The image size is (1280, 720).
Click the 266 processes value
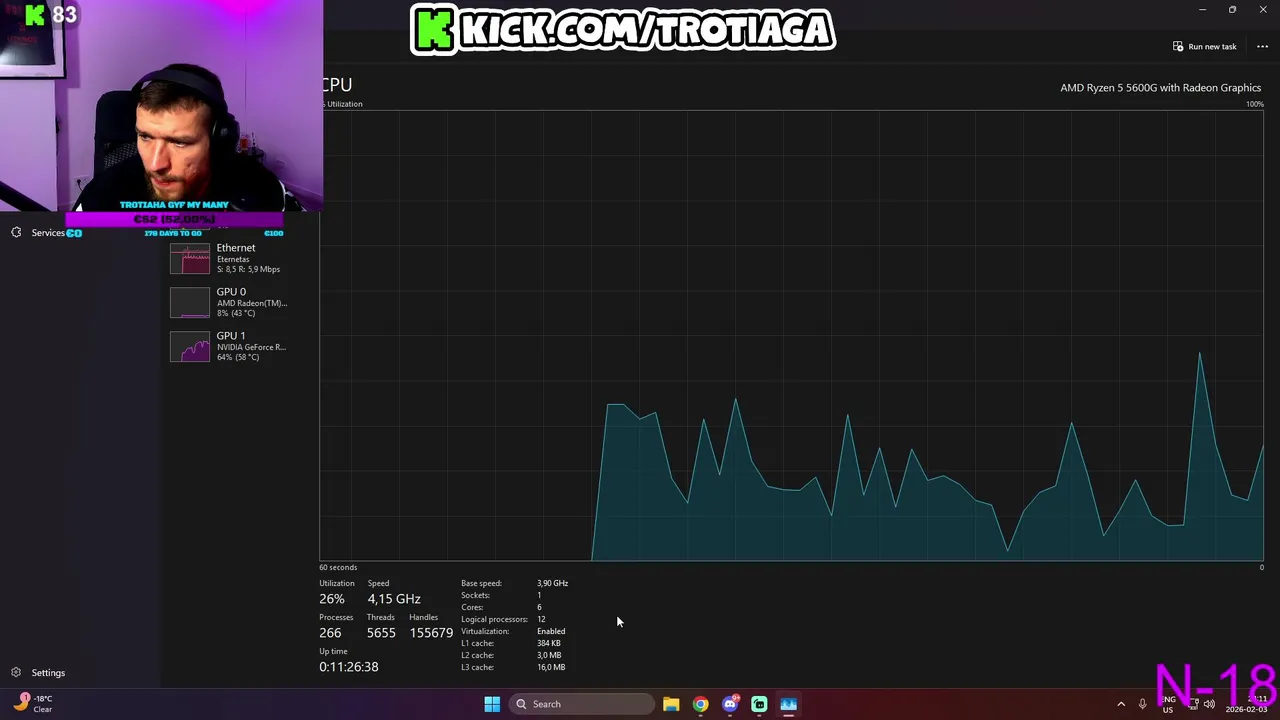point(330,633)
